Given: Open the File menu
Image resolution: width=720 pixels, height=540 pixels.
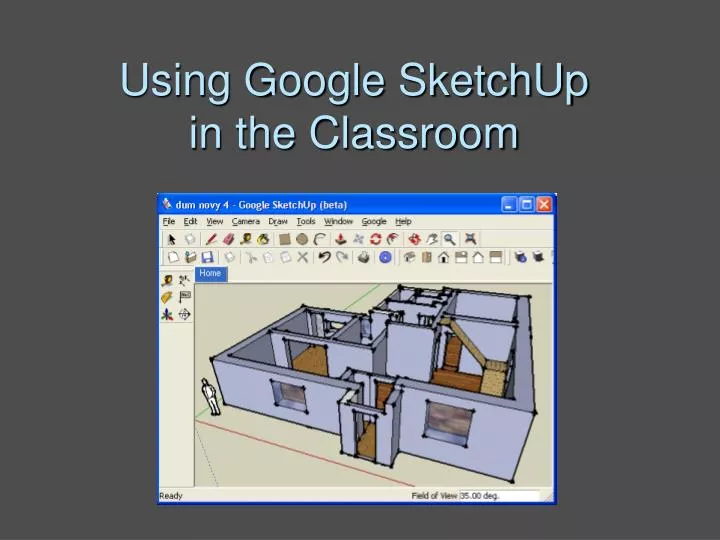Looking at the screenshot, I should pos(169,221).
